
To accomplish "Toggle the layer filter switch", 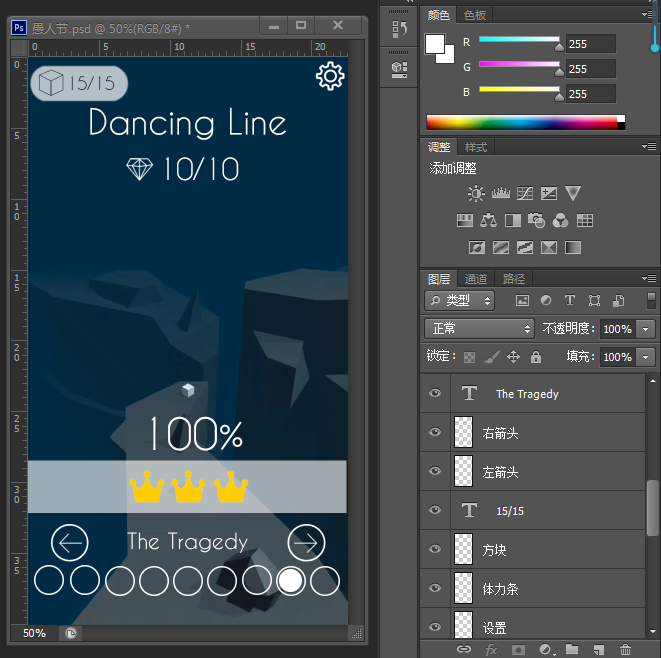I will [x=651, y=301].
